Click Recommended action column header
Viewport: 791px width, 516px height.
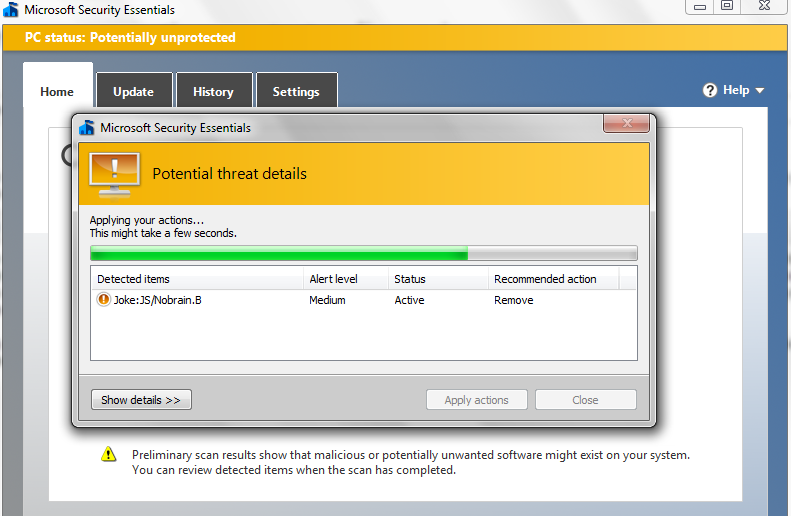click(553, 279)
